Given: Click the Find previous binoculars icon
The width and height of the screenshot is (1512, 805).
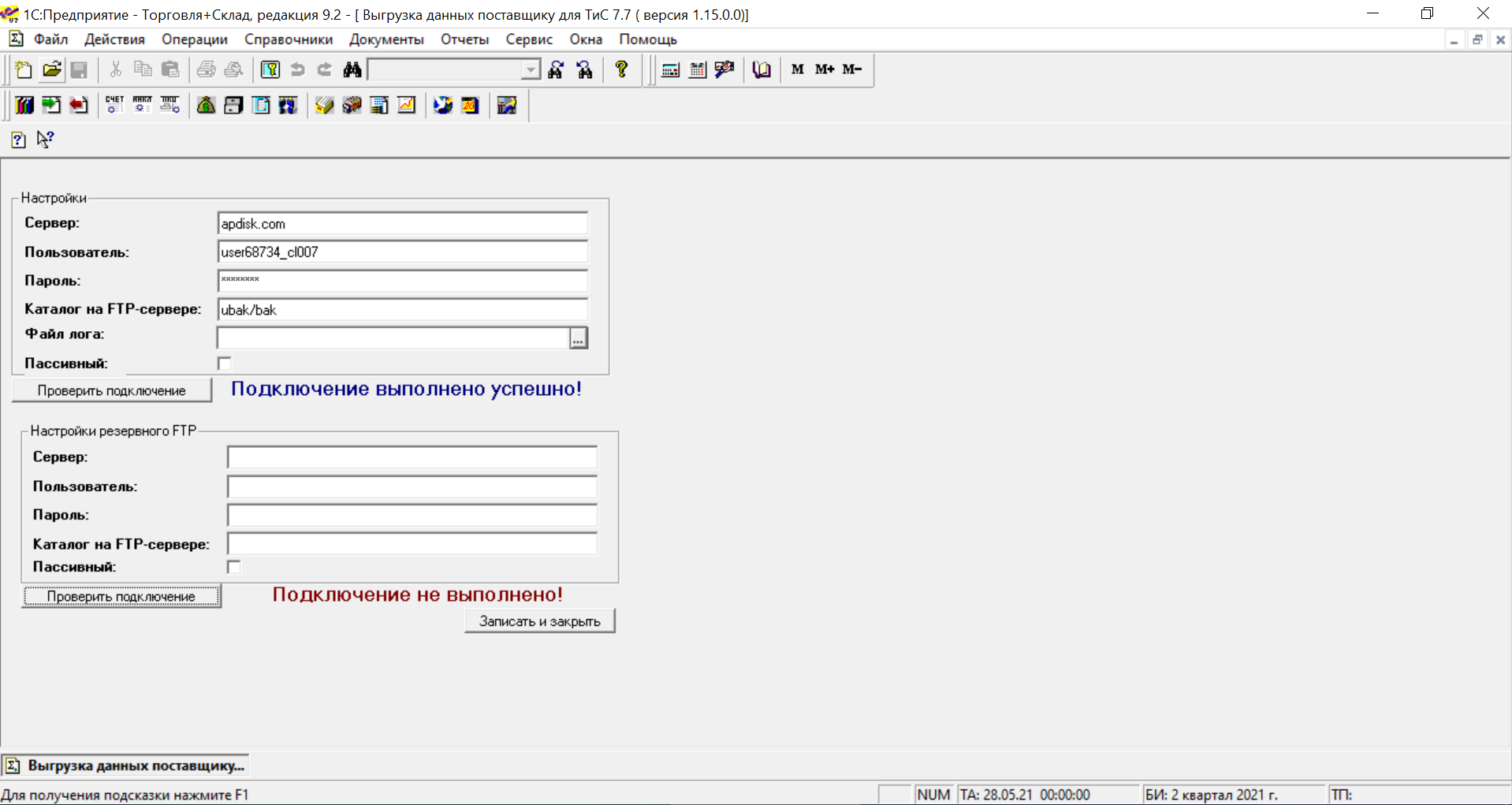Looking at the screenshot, I should [585, 69].
